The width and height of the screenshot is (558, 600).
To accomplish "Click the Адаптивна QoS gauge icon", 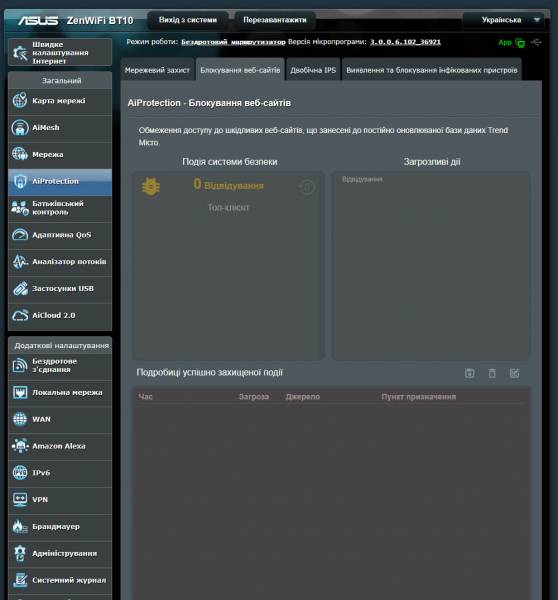I will (x=20, y=235).
